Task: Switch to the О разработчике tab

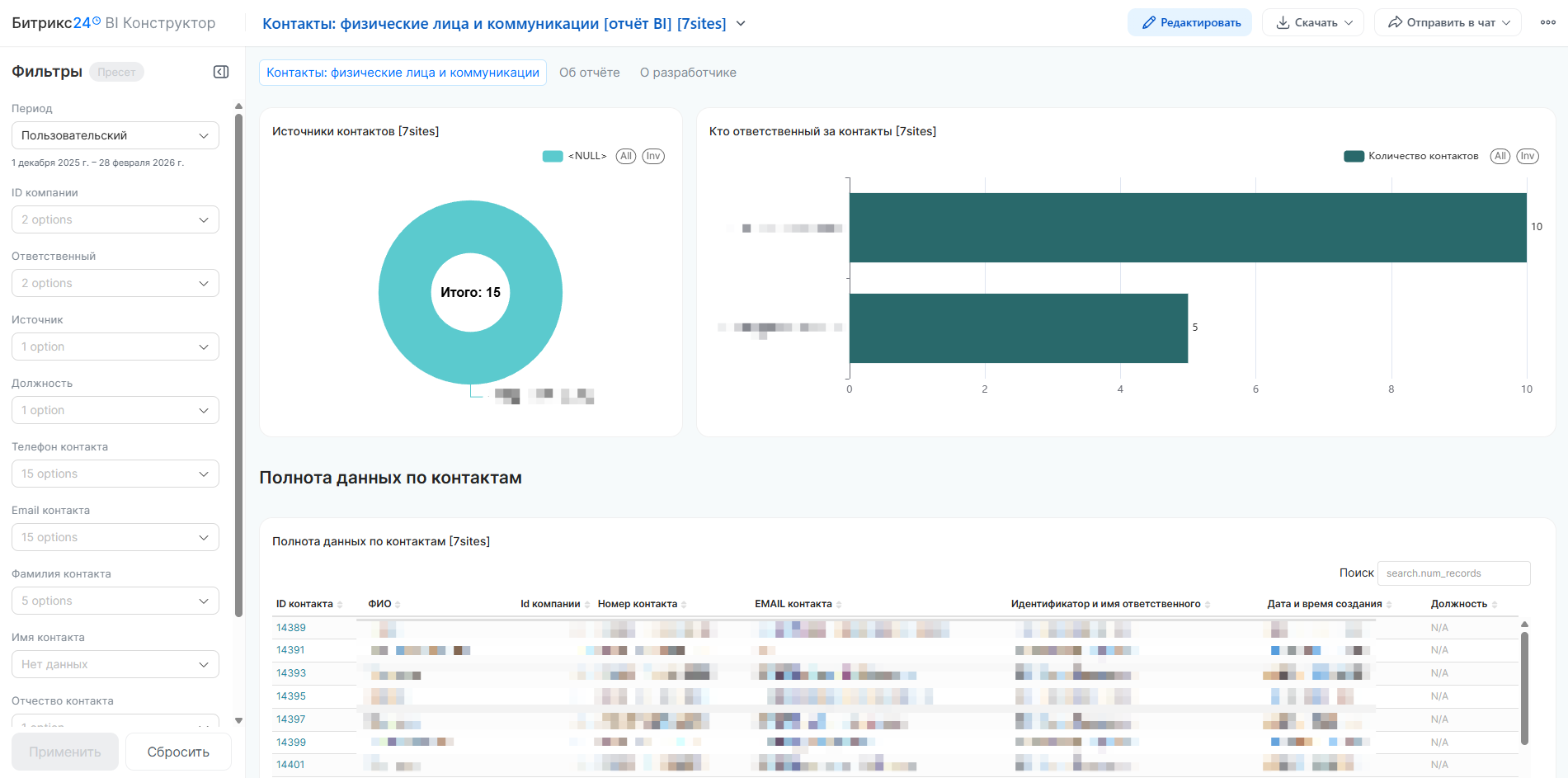Action: click(x=688, y=73)
